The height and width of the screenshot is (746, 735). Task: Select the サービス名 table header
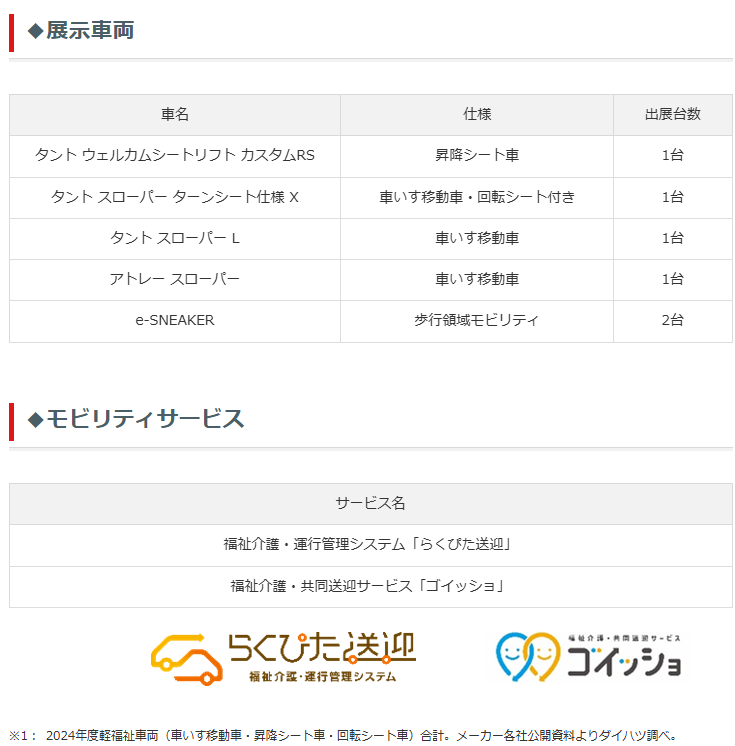point(370,504)
